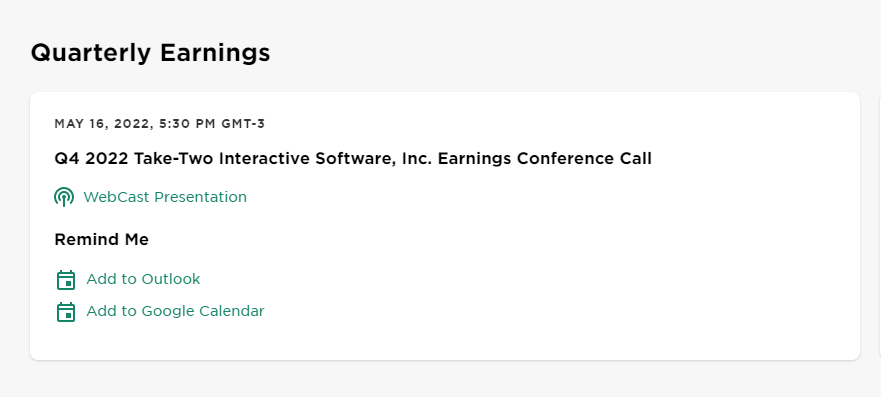881x397 pixels.
Task: Select the Add to Outlook link
Action: [143, 279]
